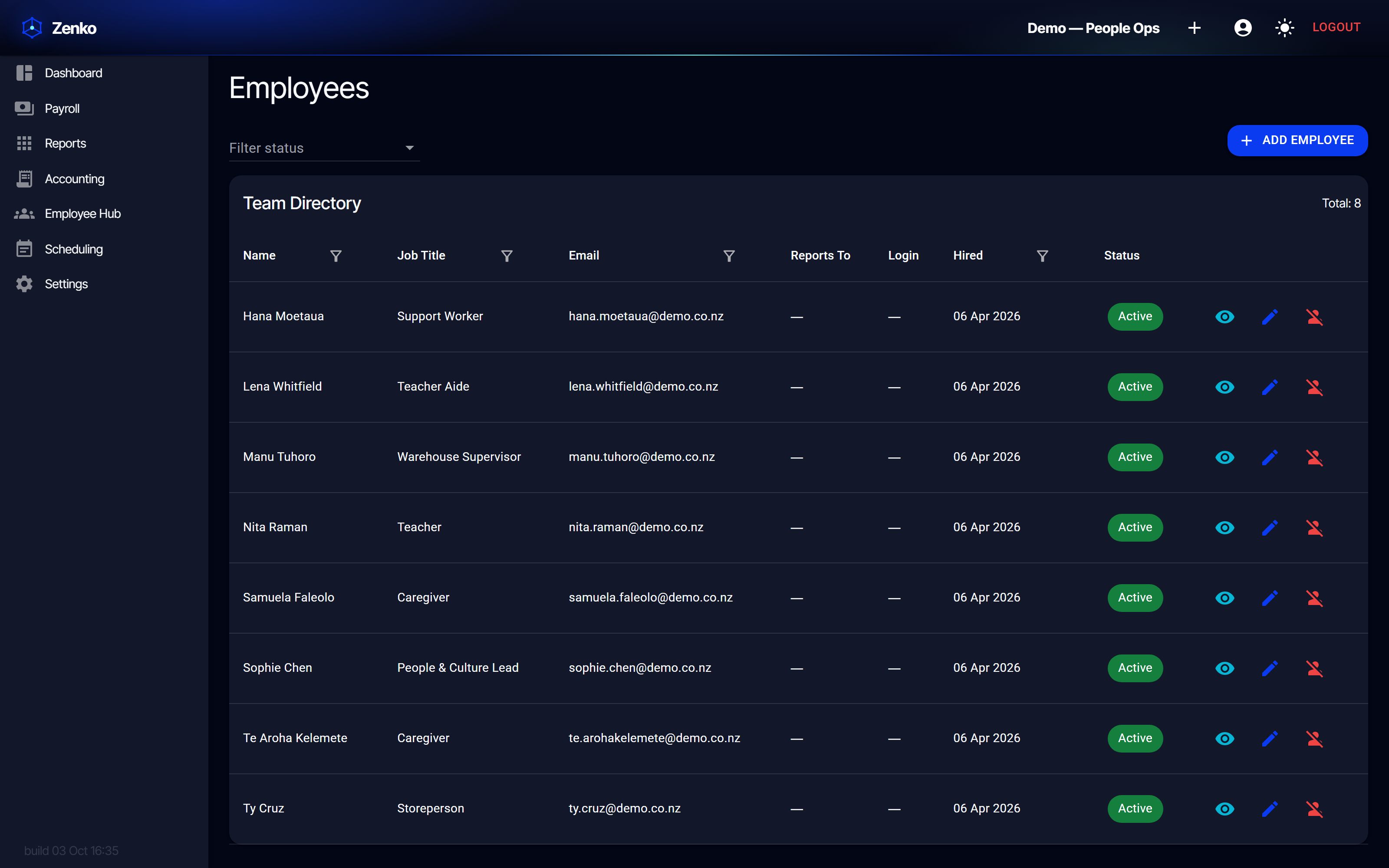Open the Name column filter
Screen dimensions: 1389x868
(x=336, y=256)
